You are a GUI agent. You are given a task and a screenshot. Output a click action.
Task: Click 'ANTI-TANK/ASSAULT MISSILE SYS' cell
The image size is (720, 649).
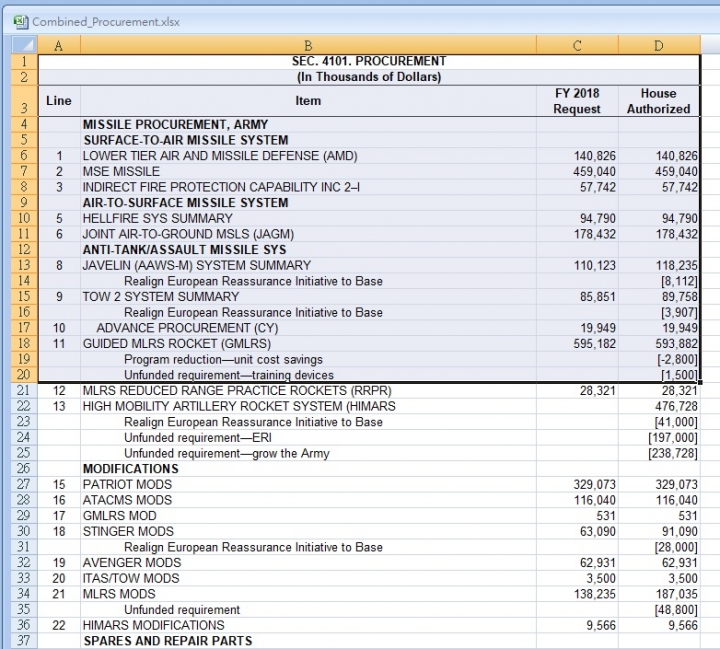click(x=308, y=249)
